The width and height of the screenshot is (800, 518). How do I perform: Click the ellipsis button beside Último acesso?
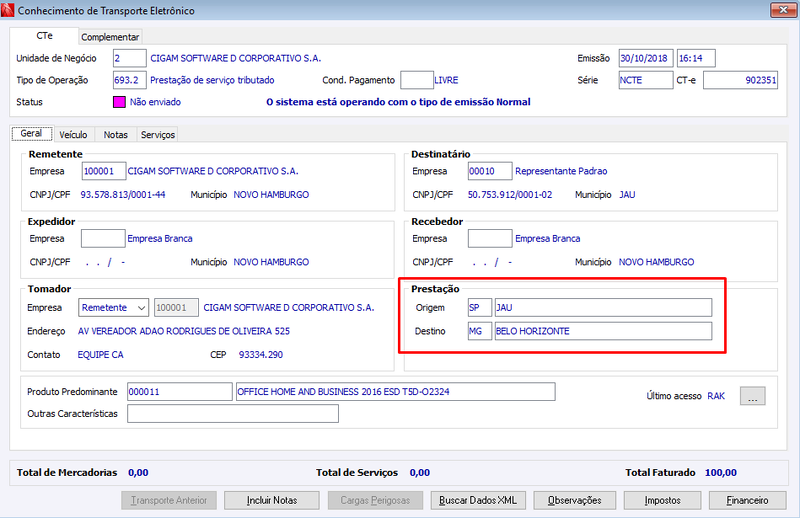[x=753, y=396]
